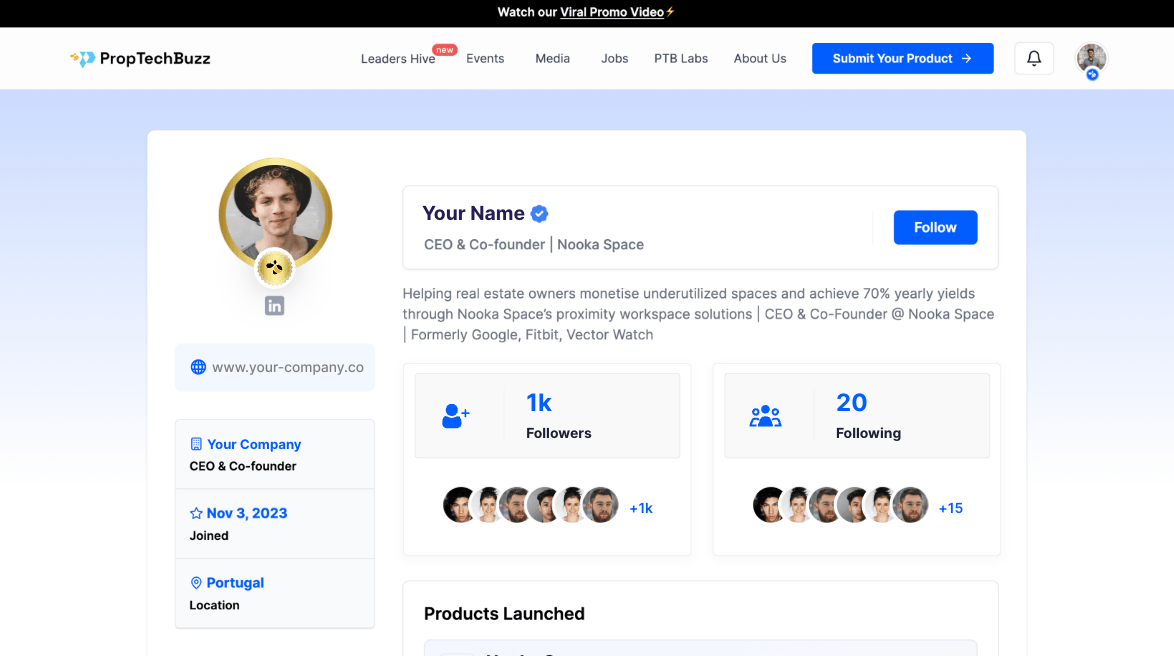
Task: Go to the Events page
Action: [485, 59]
